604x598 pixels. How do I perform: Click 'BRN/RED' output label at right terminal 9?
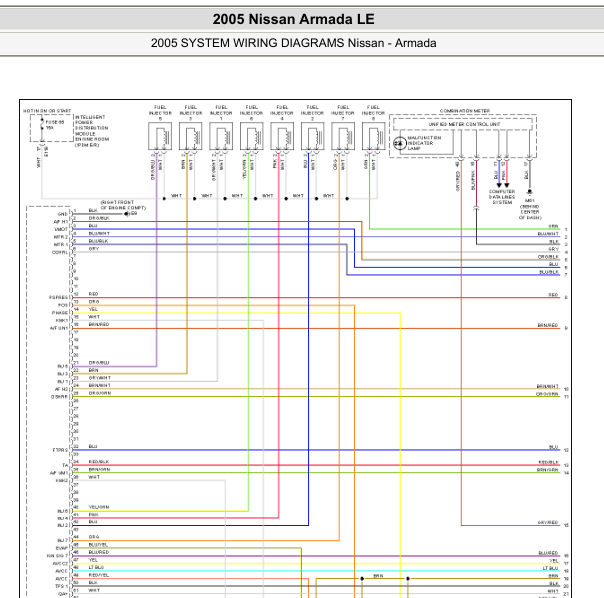(548, 325)
